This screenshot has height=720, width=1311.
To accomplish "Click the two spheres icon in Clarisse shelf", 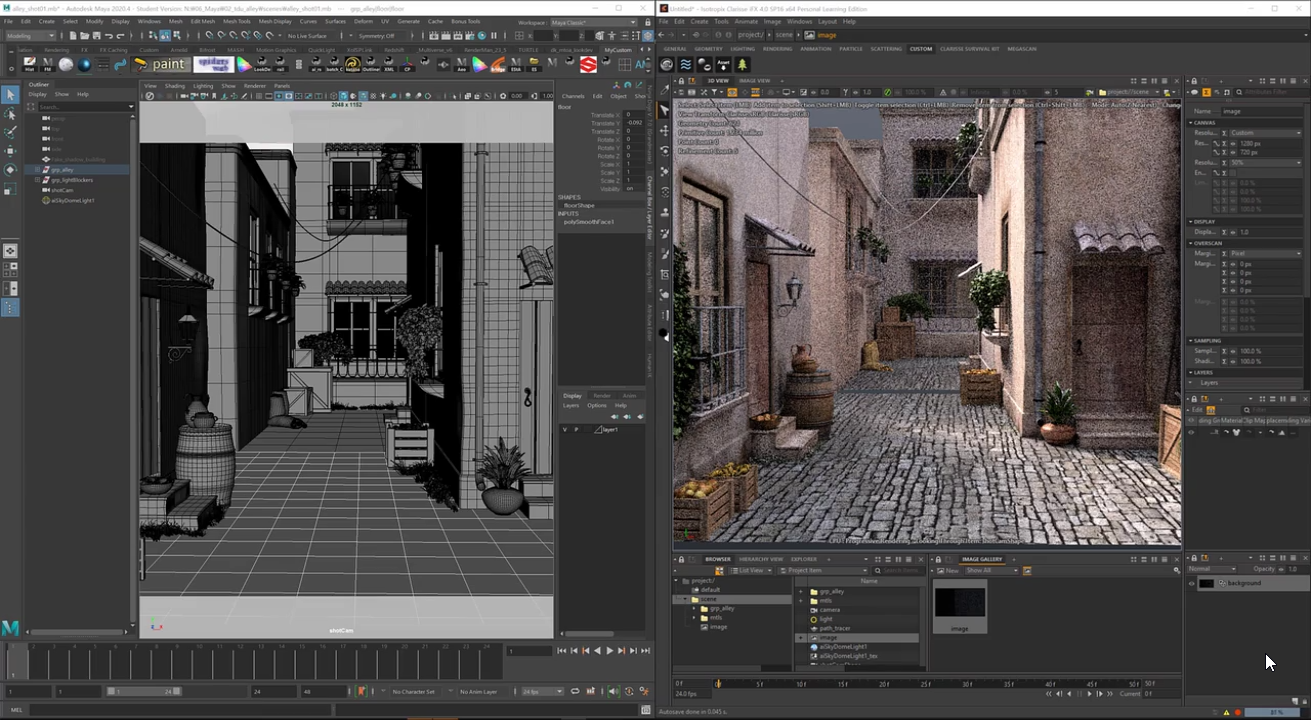I will [704, 64].
